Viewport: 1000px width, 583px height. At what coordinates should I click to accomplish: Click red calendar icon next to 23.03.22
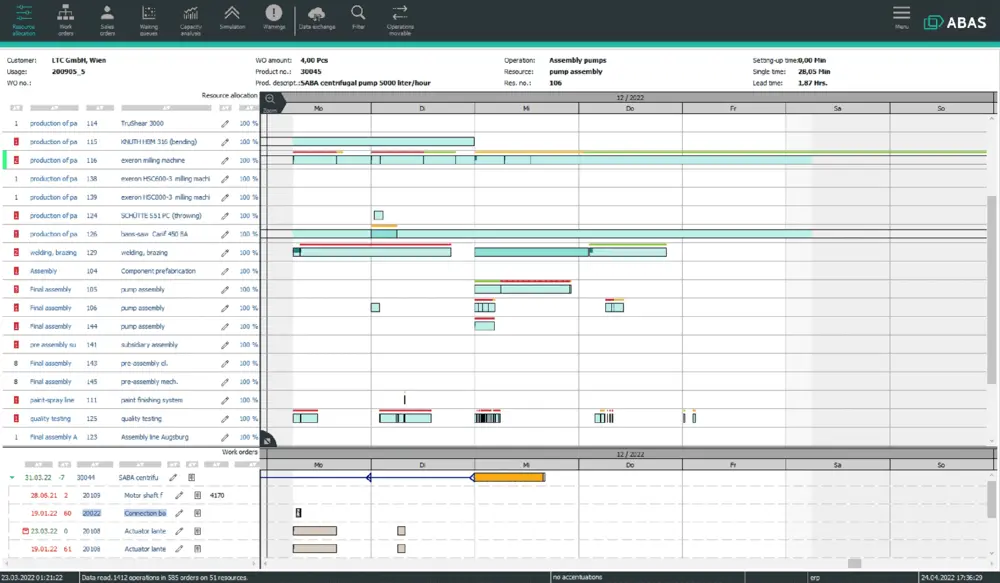tap(26, 531)
